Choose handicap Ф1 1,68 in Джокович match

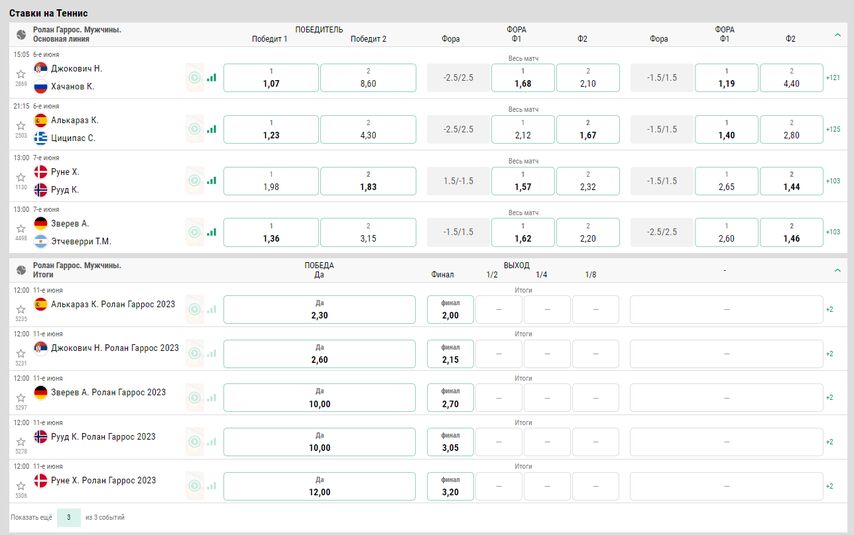[x=523, y=77]
